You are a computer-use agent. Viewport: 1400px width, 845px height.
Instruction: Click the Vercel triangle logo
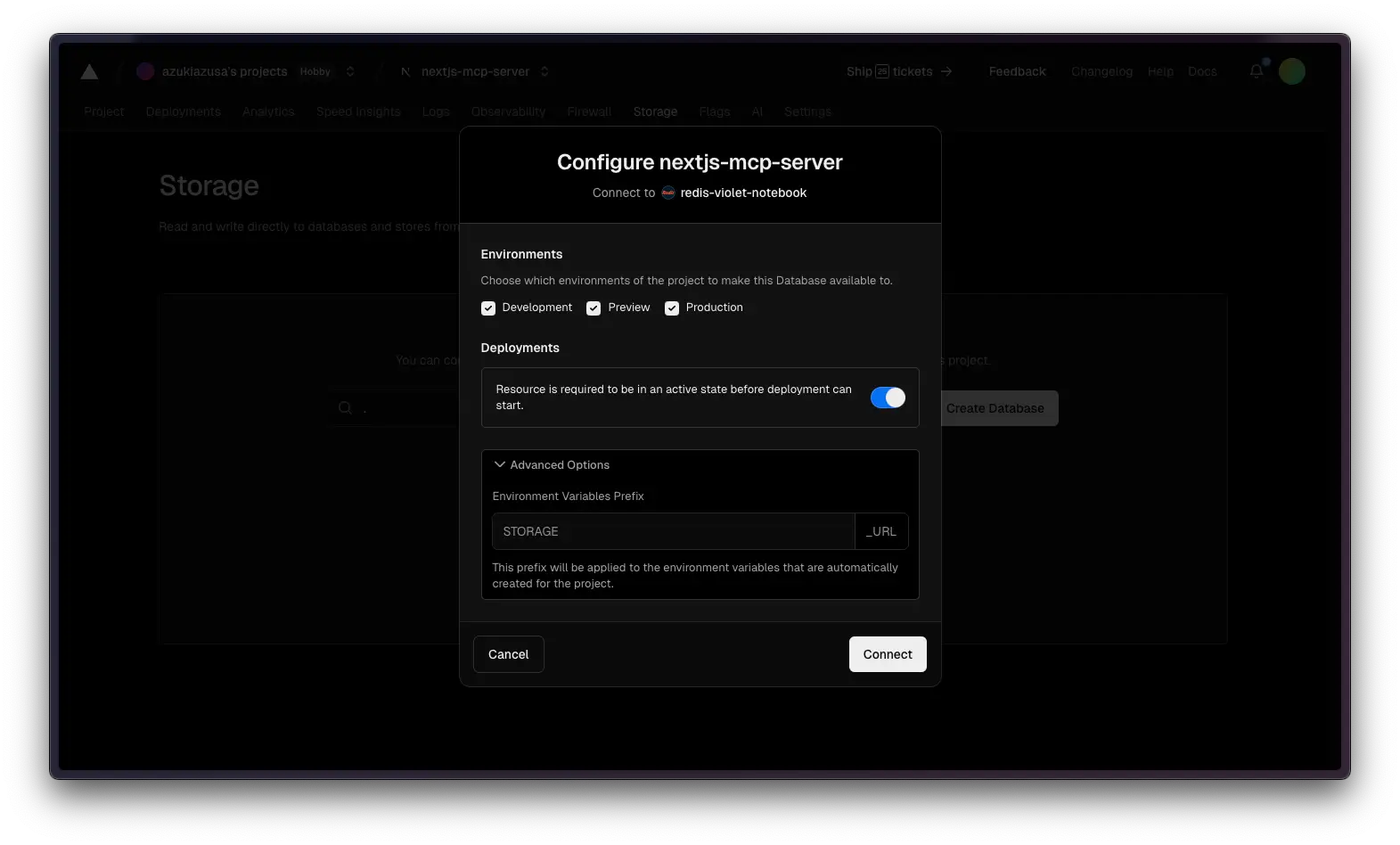pyautogui.click(x=89, y=72)
